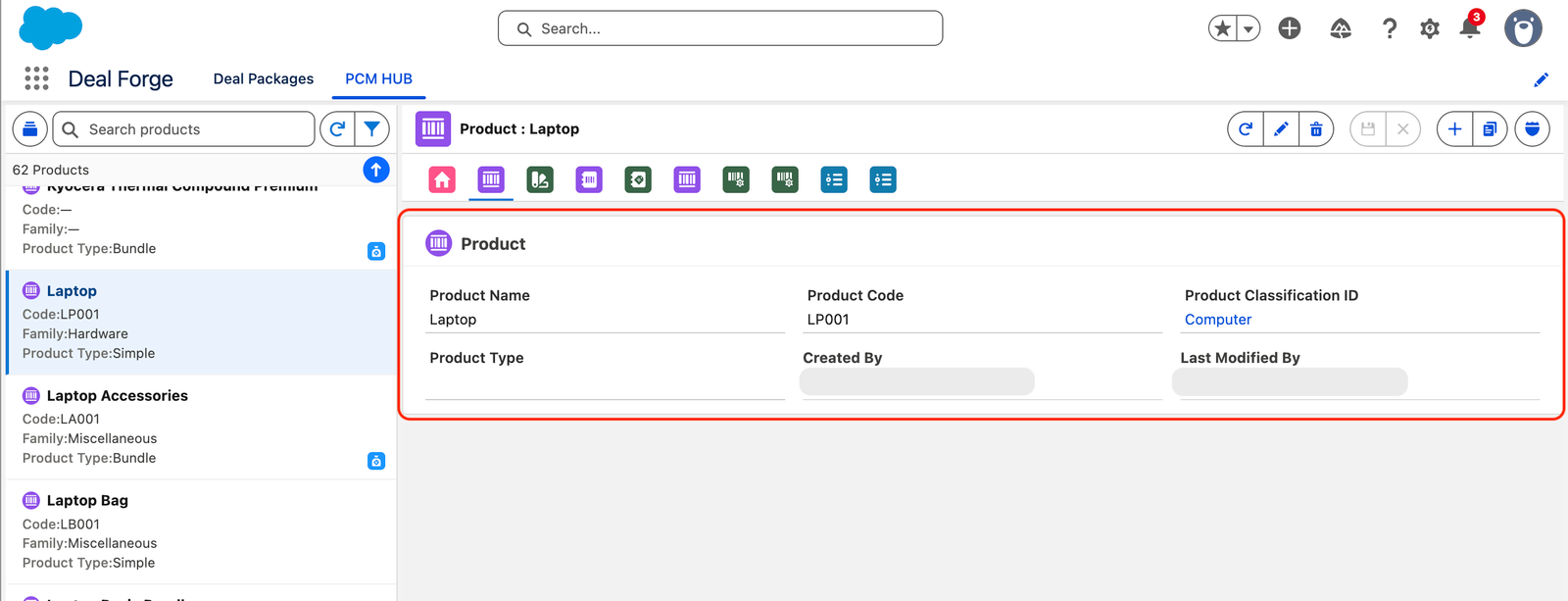Open the Favorites list dropdown arrow
Screen dimensions: 1568x601
[x=1249, y=28]
